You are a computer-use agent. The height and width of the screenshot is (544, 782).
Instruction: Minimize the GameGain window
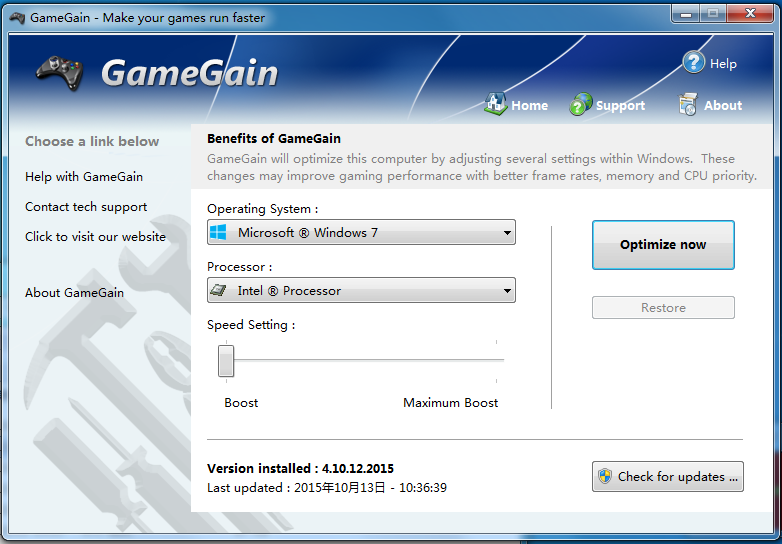686,14
